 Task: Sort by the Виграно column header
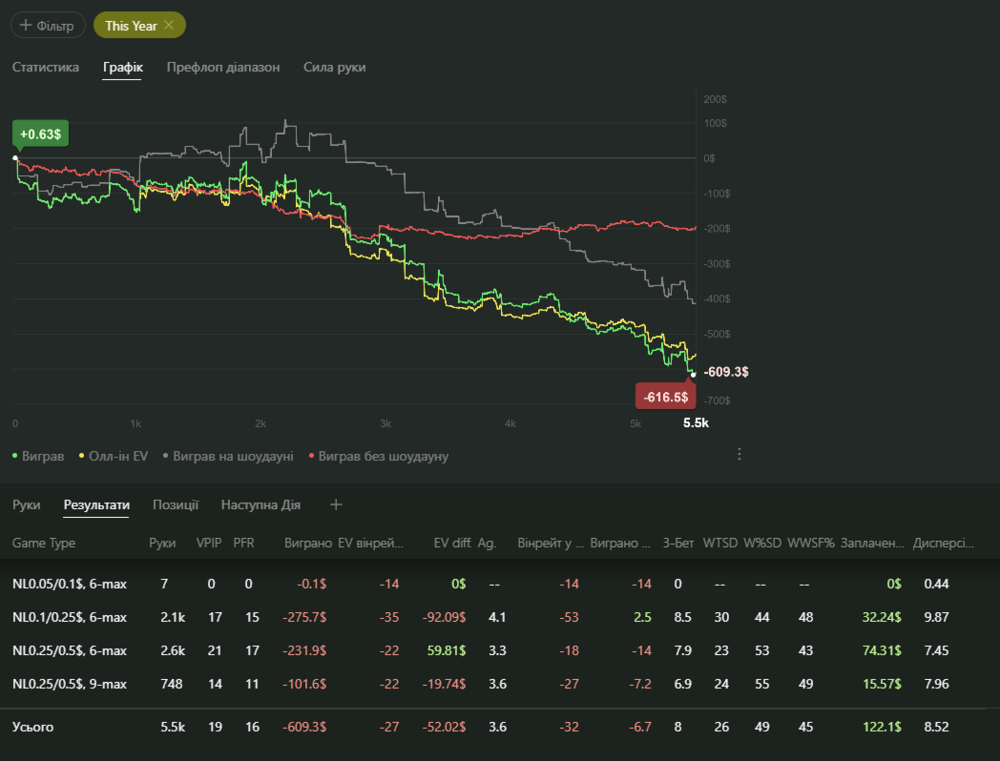(308, 543)
